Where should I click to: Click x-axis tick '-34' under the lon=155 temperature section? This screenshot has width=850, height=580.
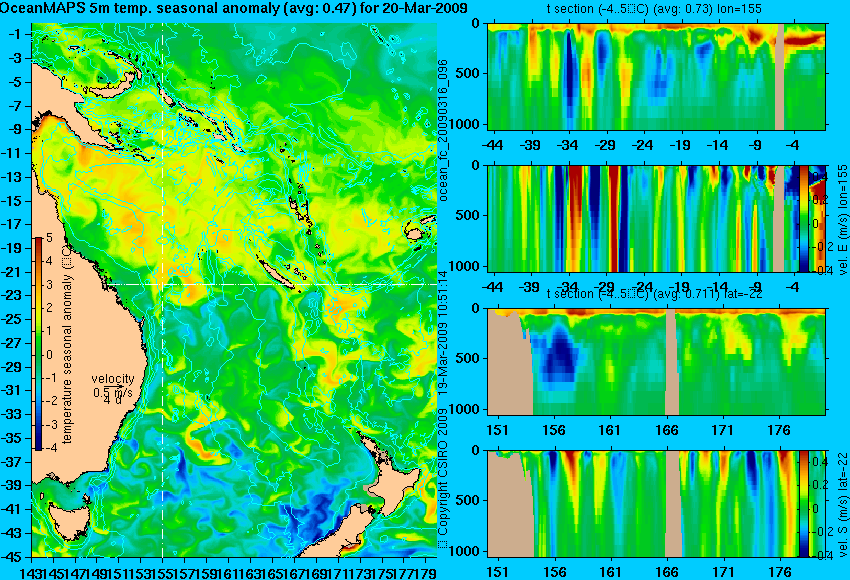[568, 146]
